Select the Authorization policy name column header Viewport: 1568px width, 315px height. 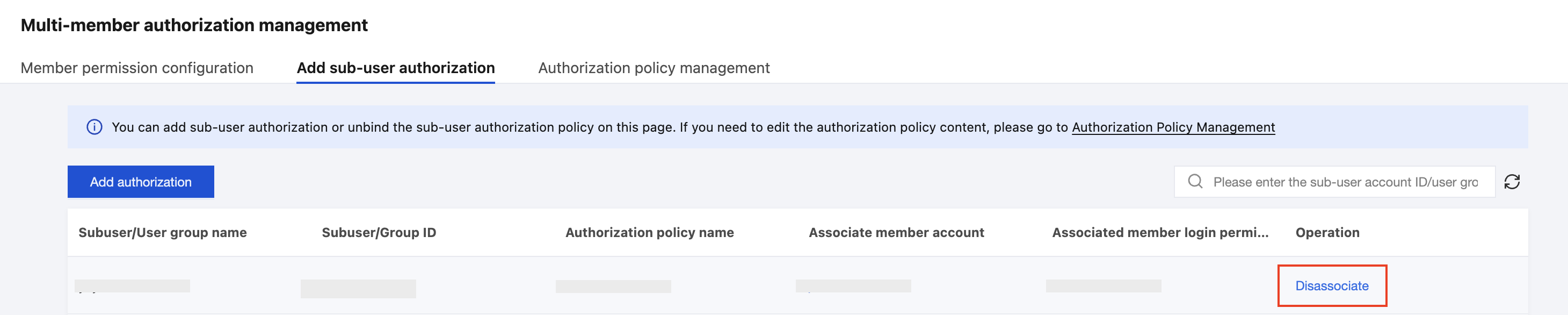point(649,232)
